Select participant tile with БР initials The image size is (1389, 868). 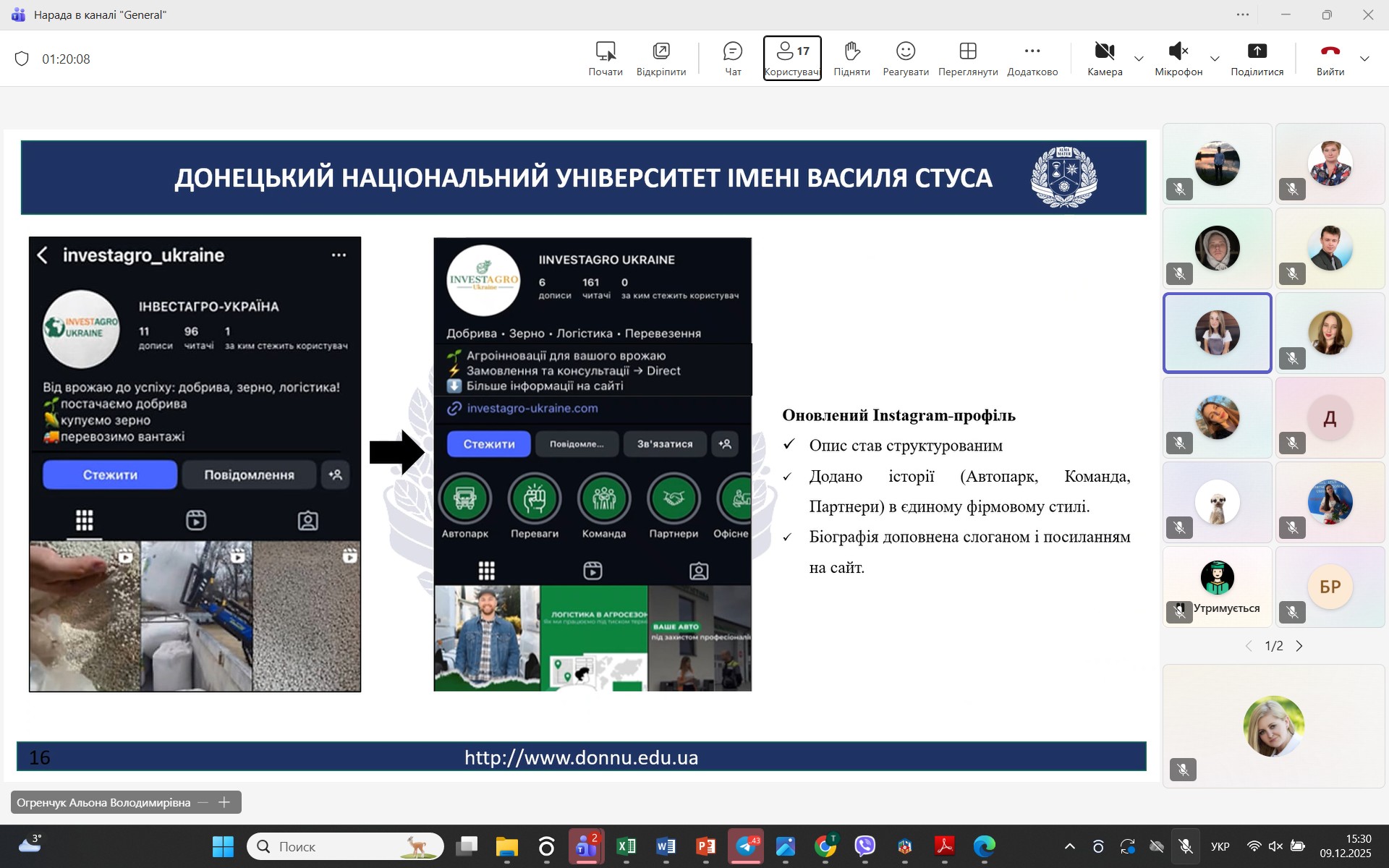[x=1330, y=587]
